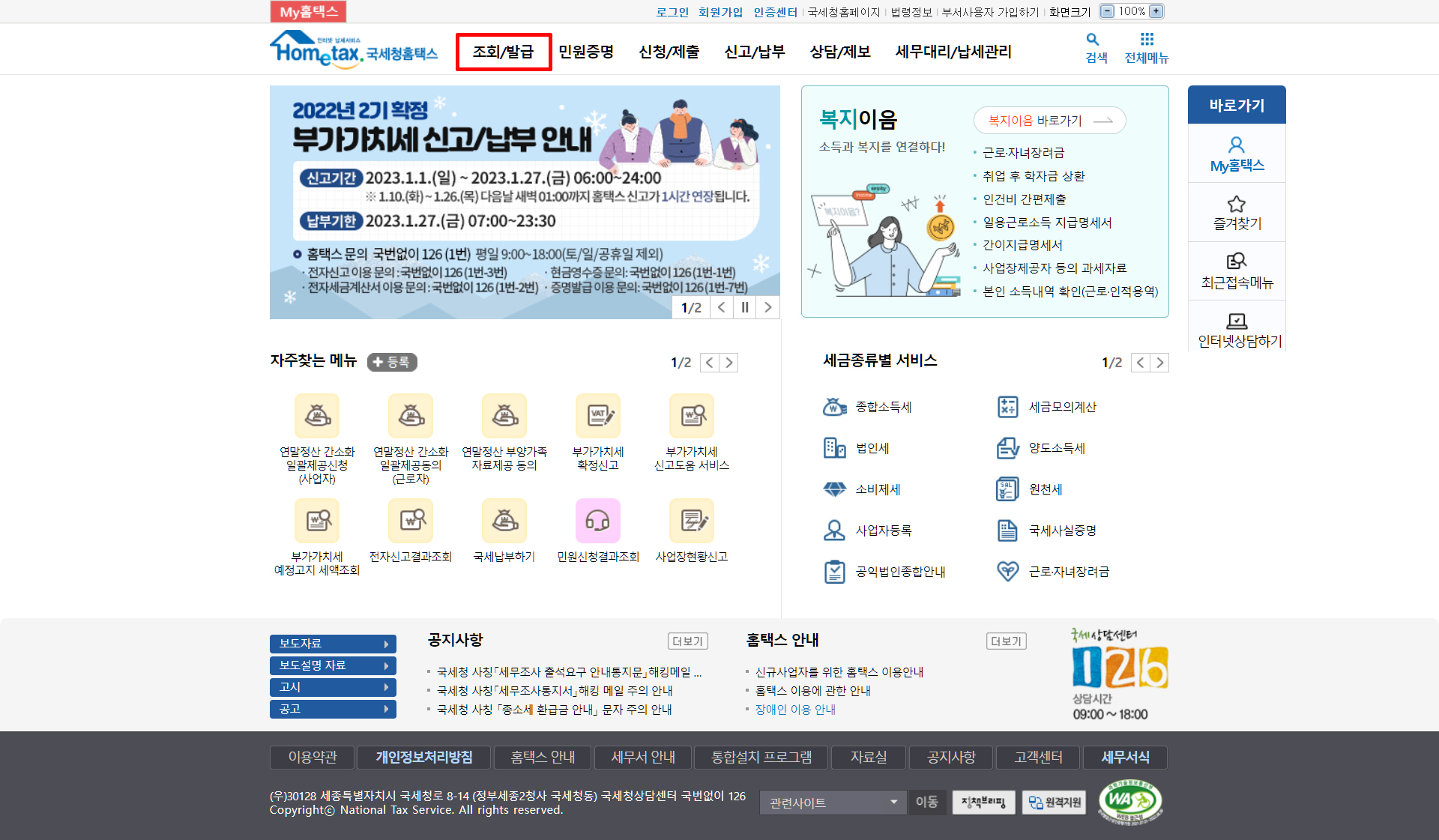
Task: Go to next 자주찾는 메뉴 page
Action: [x=729, y=363]
